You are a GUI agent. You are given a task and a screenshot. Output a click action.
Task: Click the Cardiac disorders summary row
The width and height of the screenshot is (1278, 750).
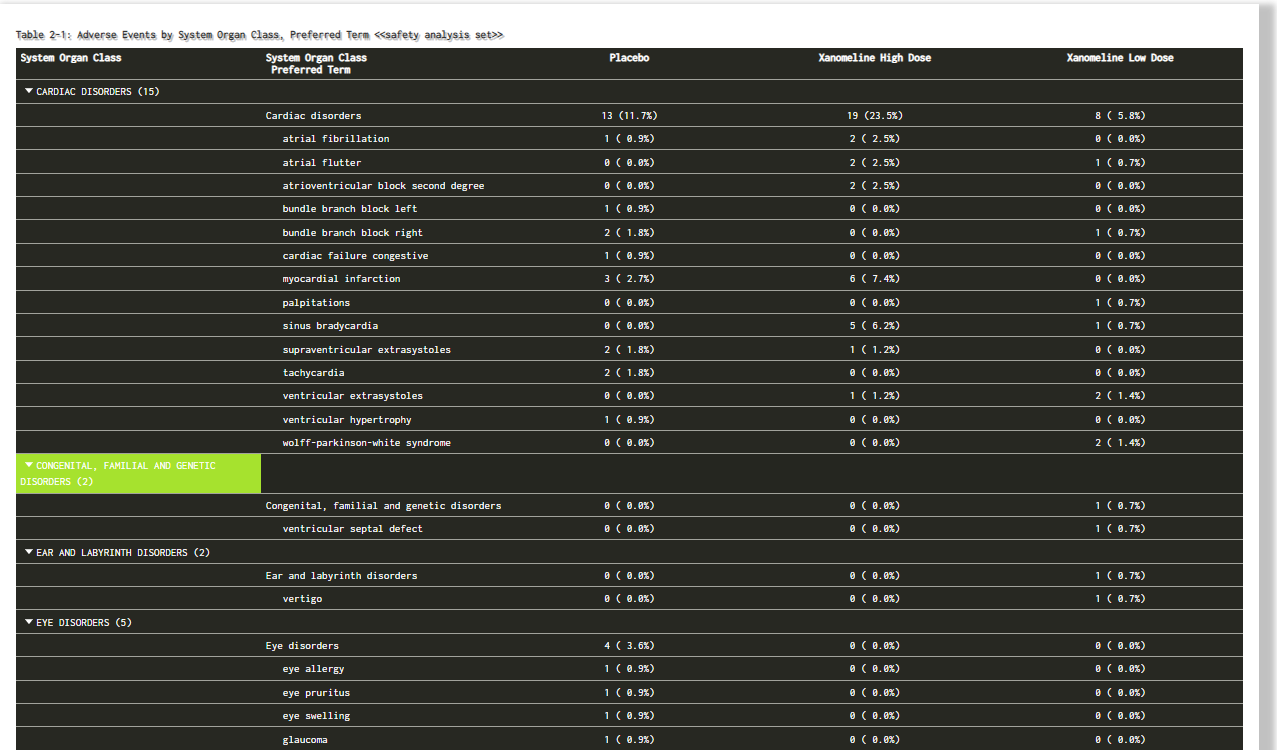click(629, 116)
